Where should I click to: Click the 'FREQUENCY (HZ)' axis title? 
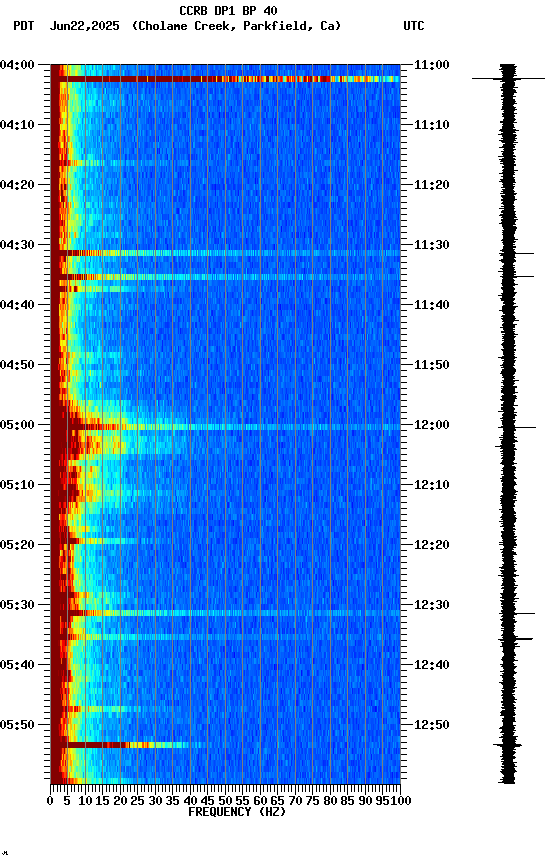(x=237, y=812)
